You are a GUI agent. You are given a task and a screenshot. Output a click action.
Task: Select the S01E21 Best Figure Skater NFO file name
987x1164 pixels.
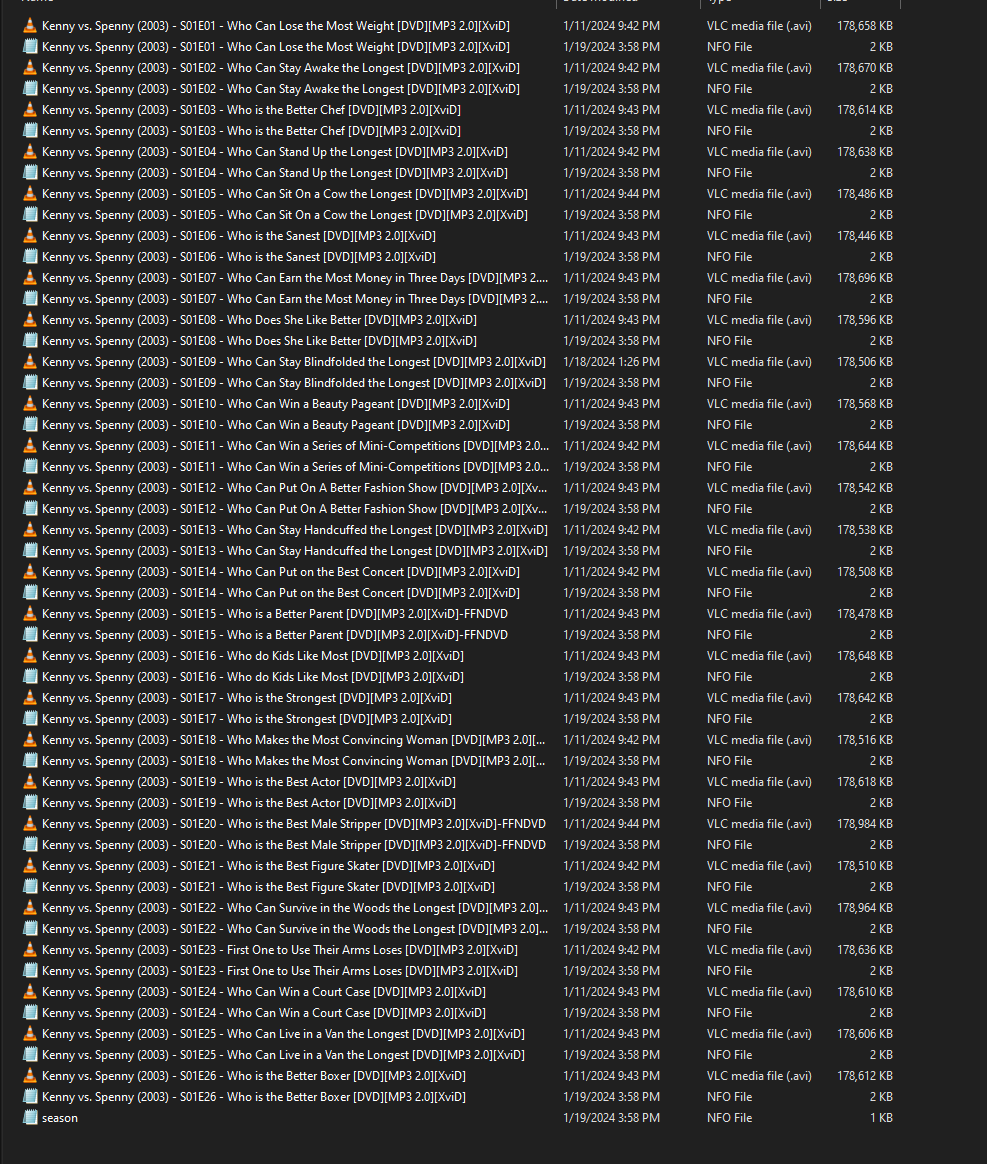click(x=269, y=886)
